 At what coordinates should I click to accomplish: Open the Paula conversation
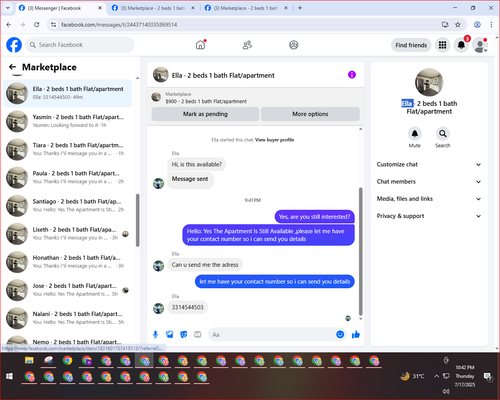point(68,177)
